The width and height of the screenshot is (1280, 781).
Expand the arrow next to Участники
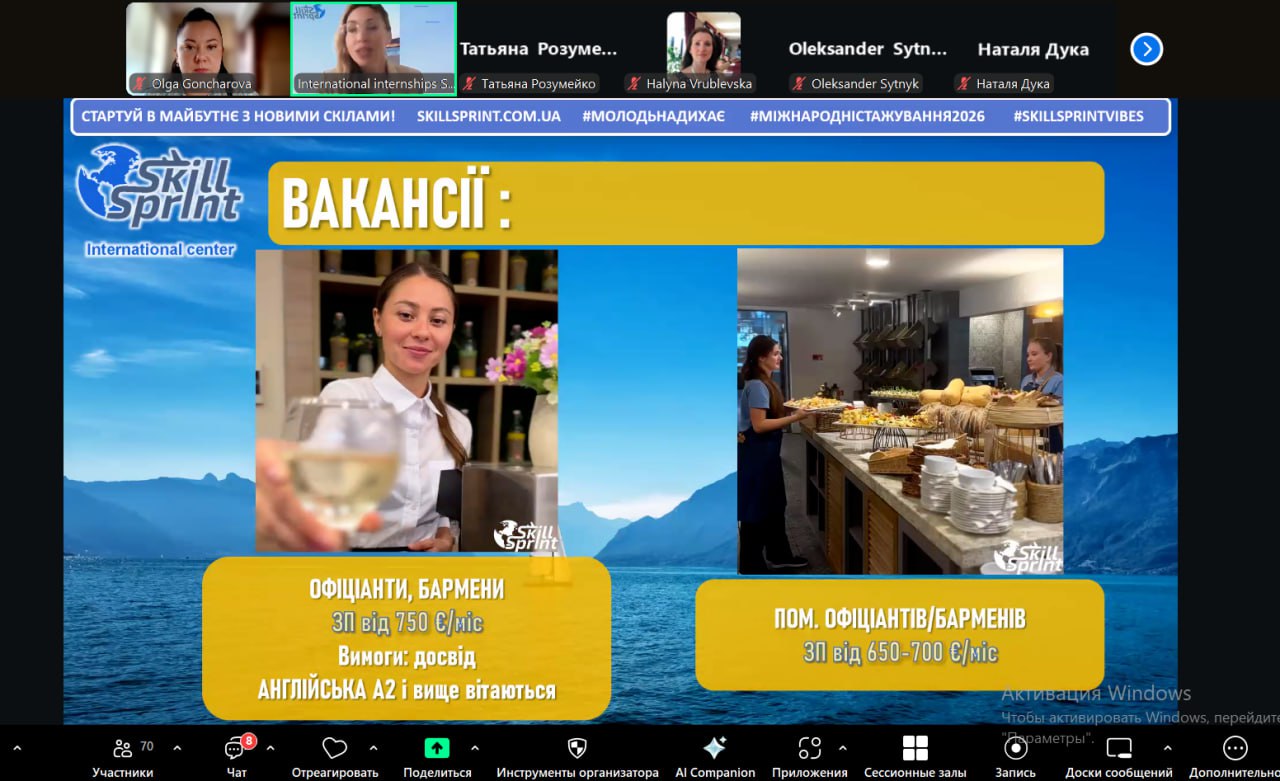(x=177, y=748)
